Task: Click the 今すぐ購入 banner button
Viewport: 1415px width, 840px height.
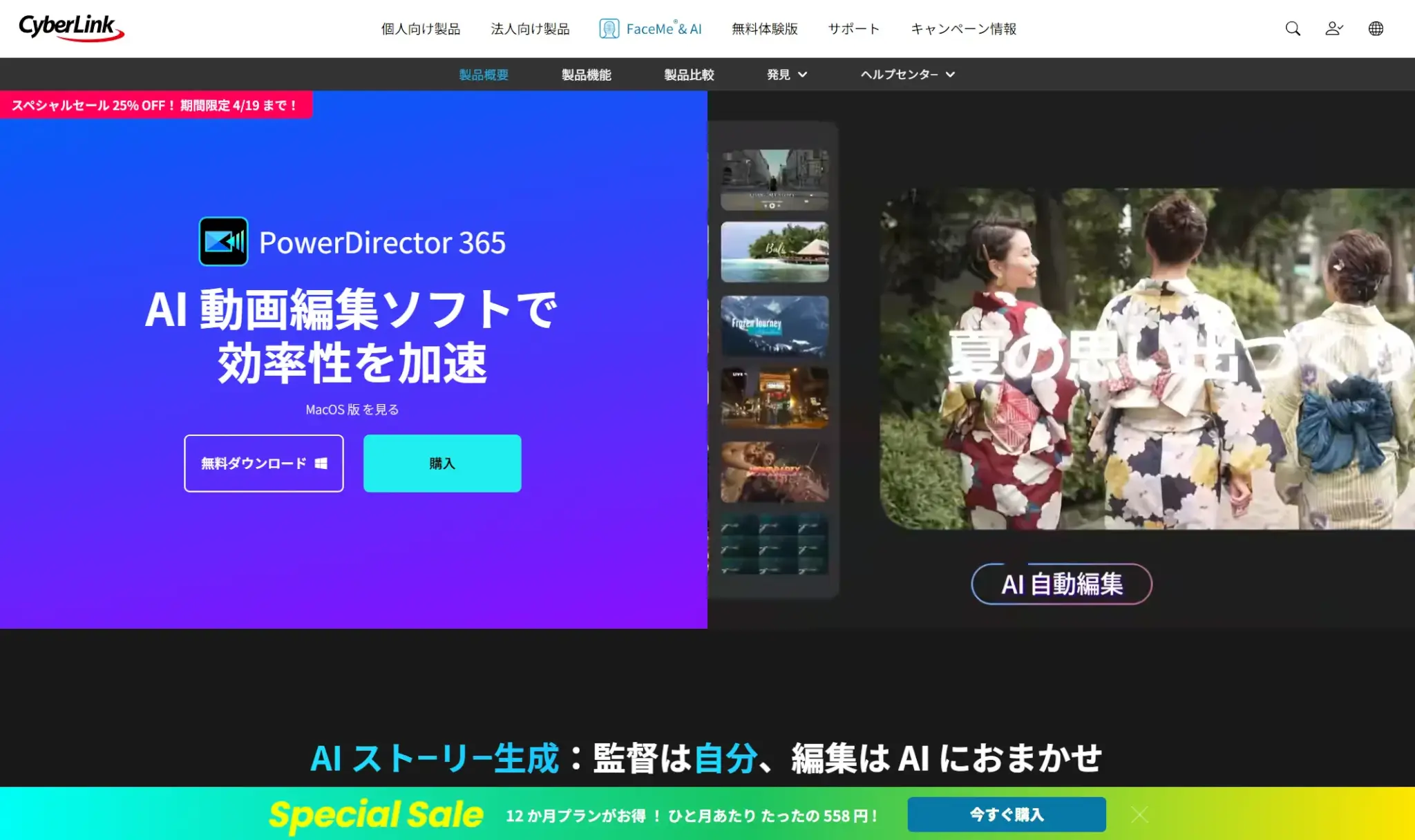Action: [1006, 814]
